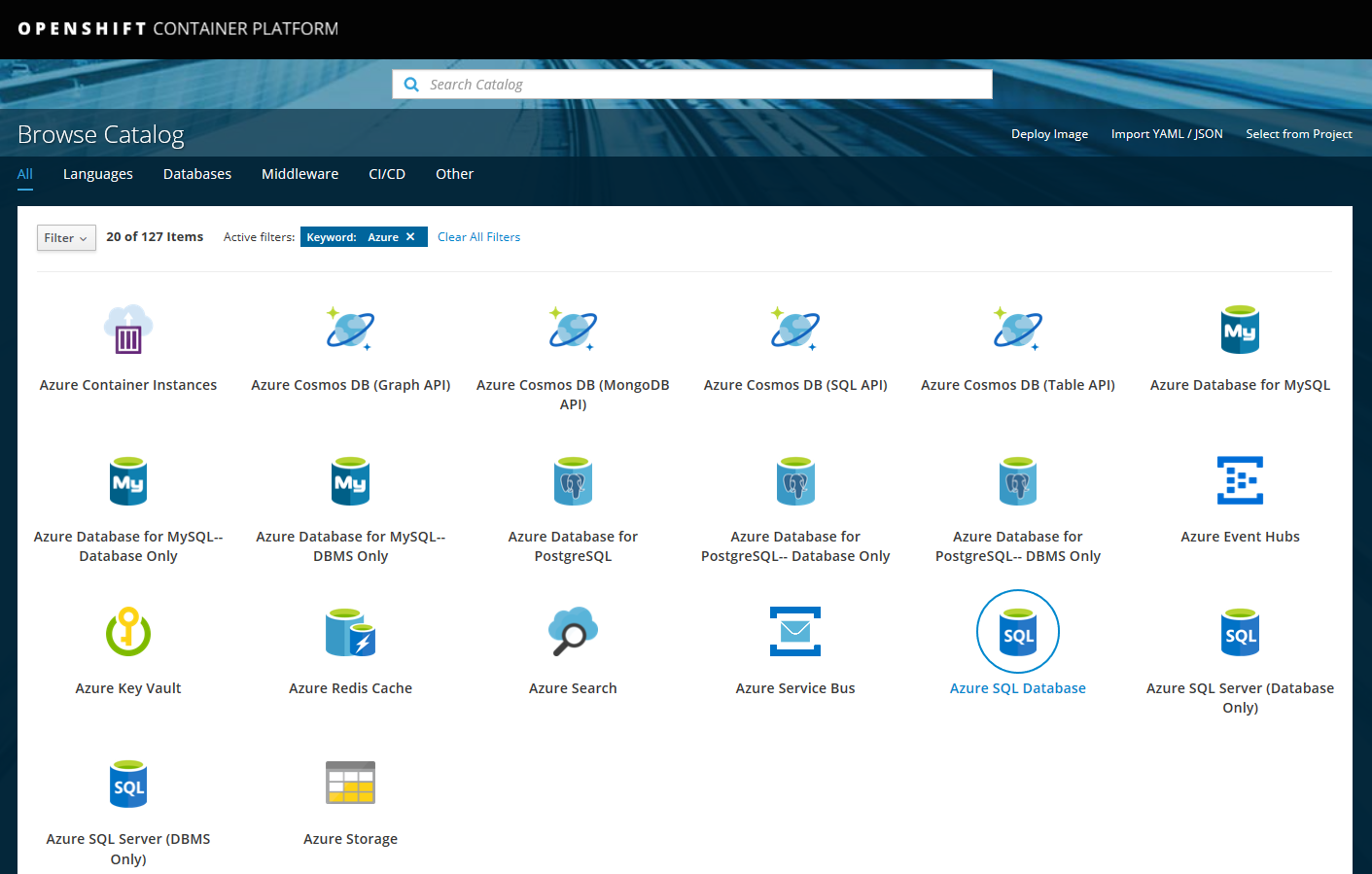Image resolution: width=1372 pixels, height=874 pixels.
Task: Go to the CI/CD tab
Action: (387, 174)
